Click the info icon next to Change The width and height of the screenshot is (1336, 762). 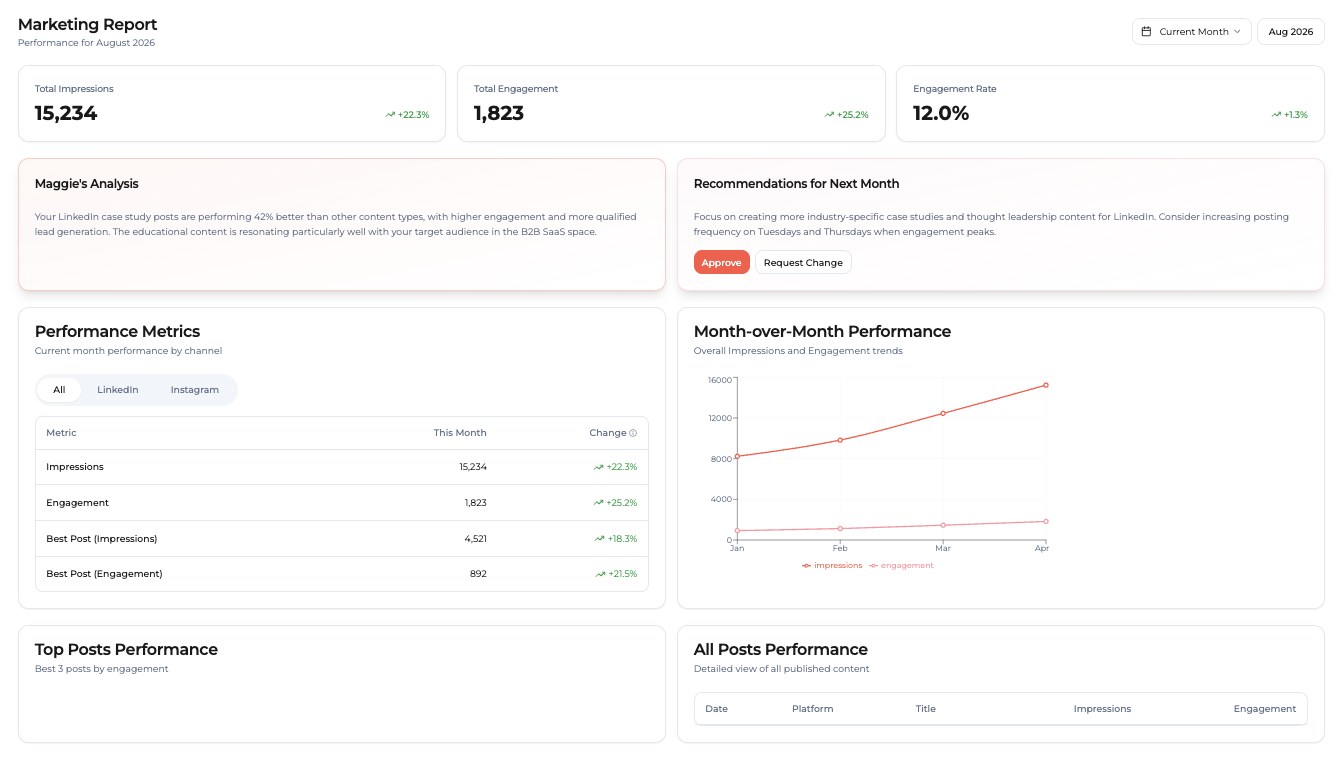point(633,434)
